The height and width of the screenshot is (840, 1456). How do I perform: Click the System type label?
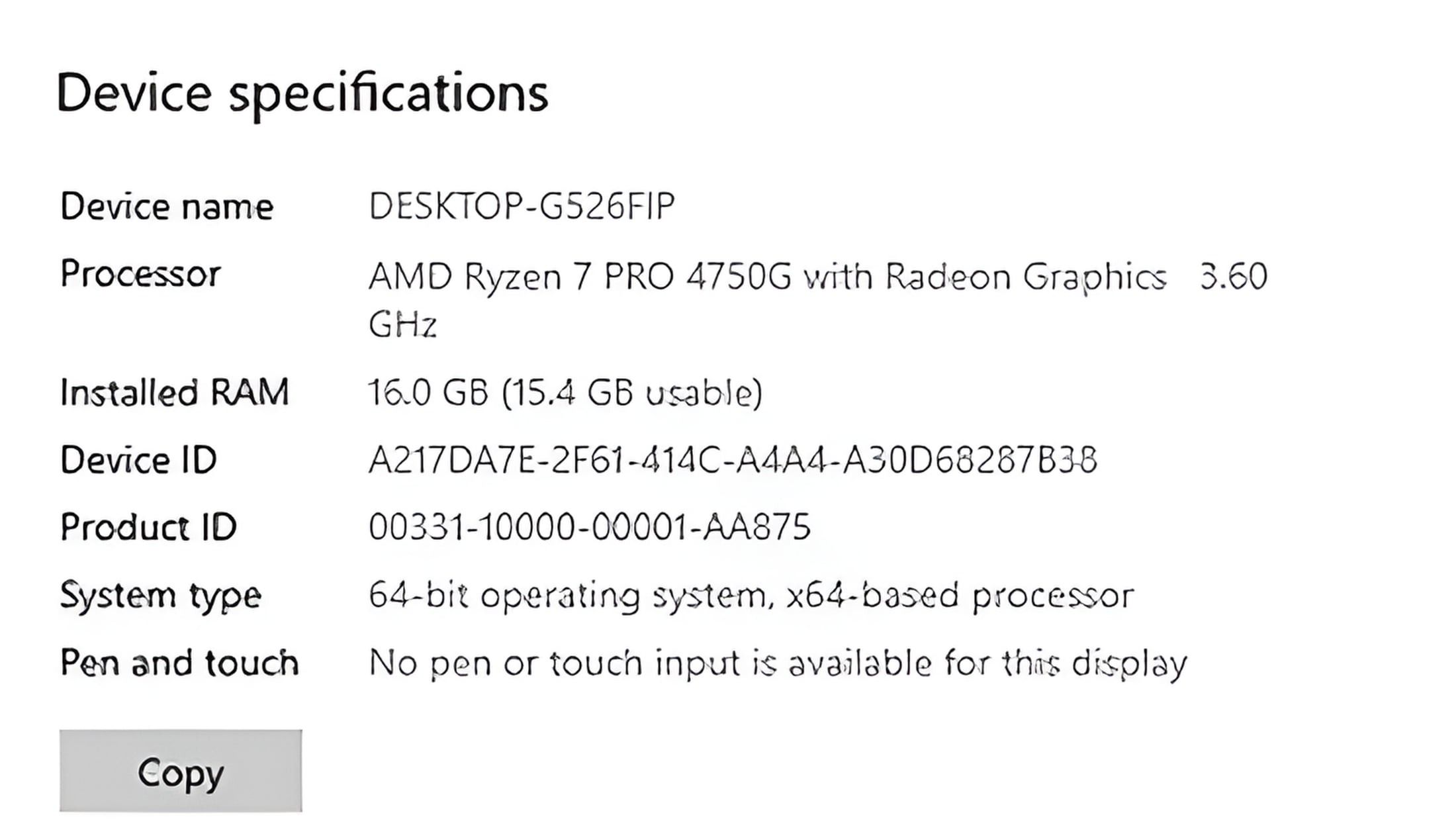click(x=160, y=595)
